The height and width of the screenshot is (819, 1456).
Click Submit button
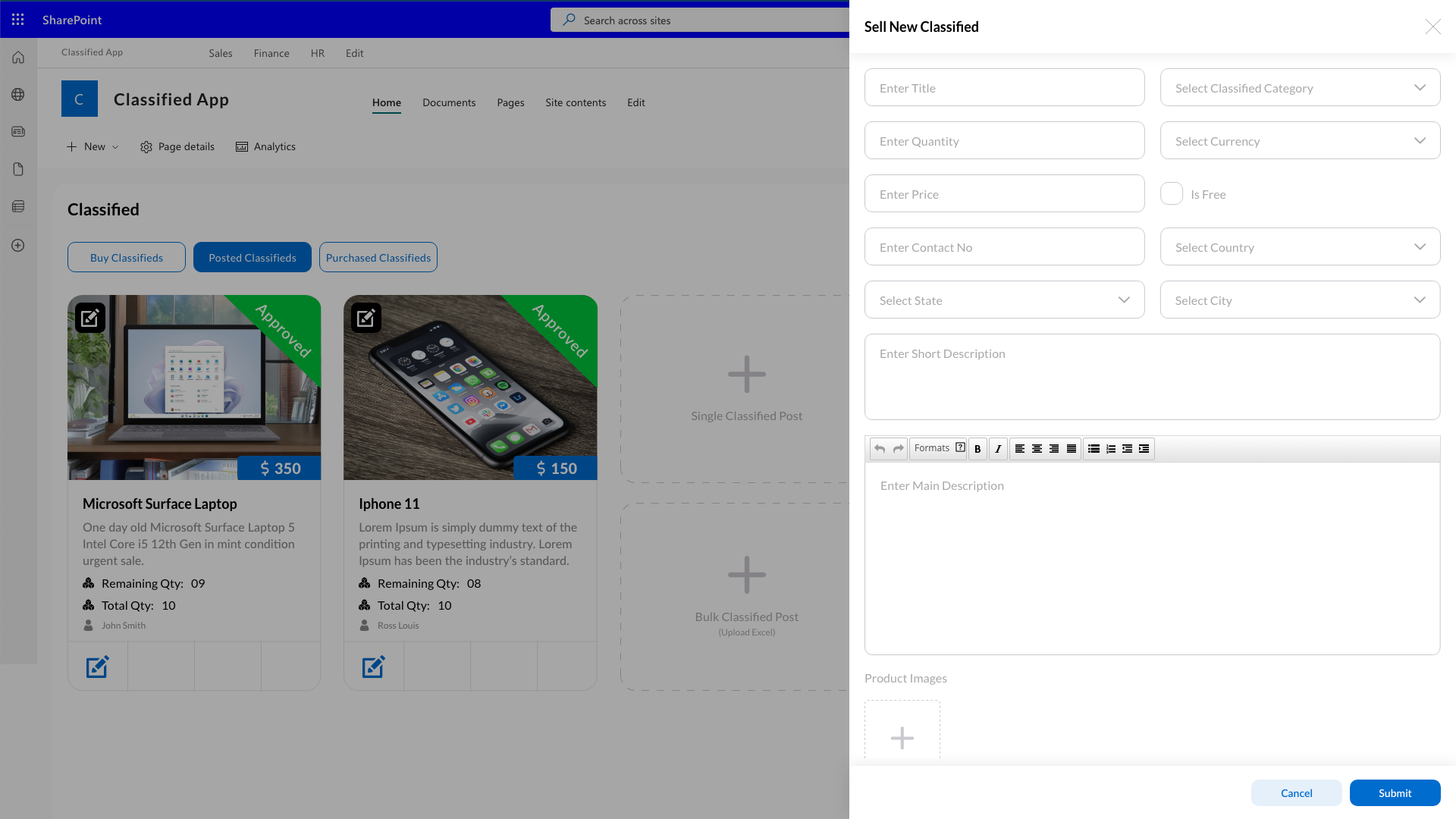tap(1395, 792)
